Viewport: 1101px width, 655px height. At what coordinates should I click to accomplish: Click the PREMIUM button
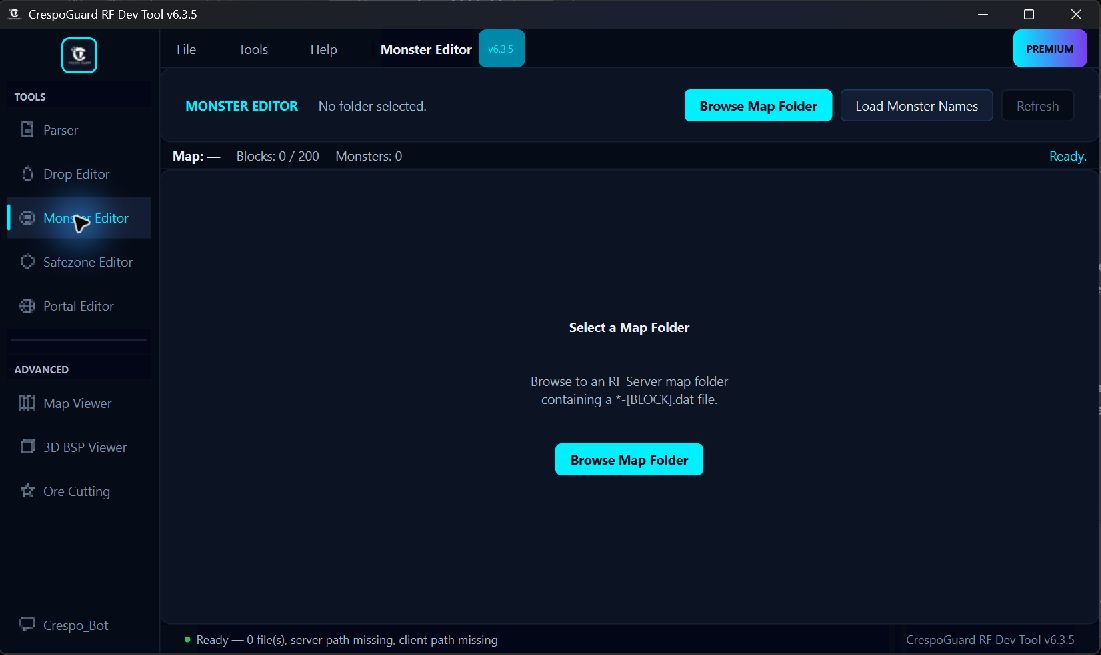(1050, 48)
